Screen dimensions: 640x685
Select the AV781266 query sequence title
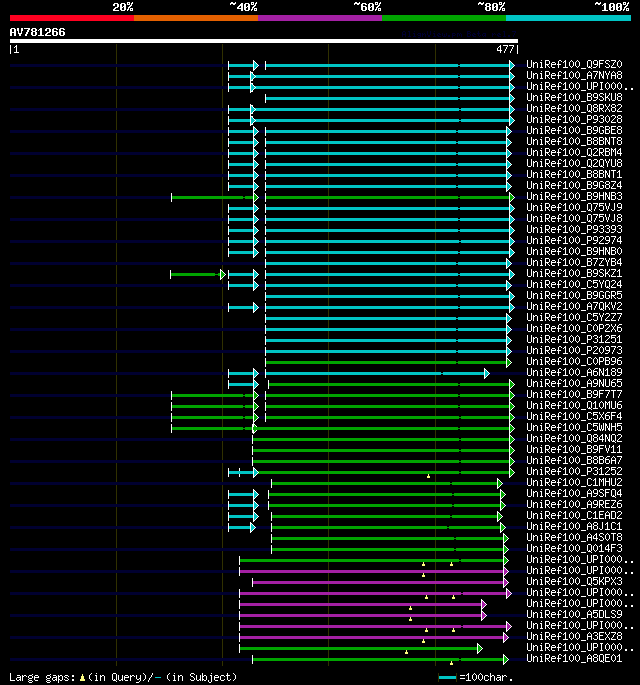tap(38, 32)
